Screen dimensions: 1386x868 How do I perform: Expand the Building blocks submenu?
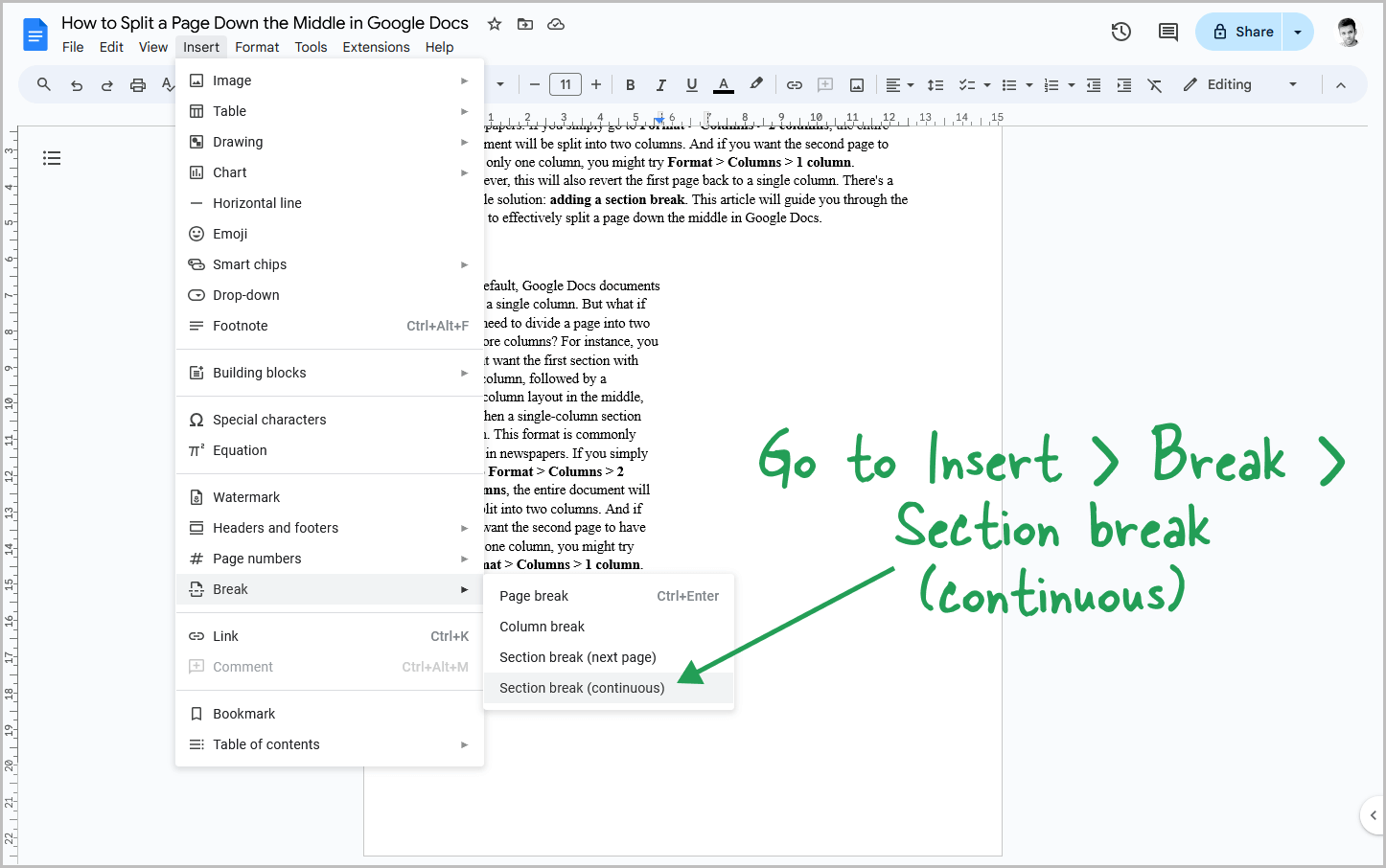coord(330,373)
